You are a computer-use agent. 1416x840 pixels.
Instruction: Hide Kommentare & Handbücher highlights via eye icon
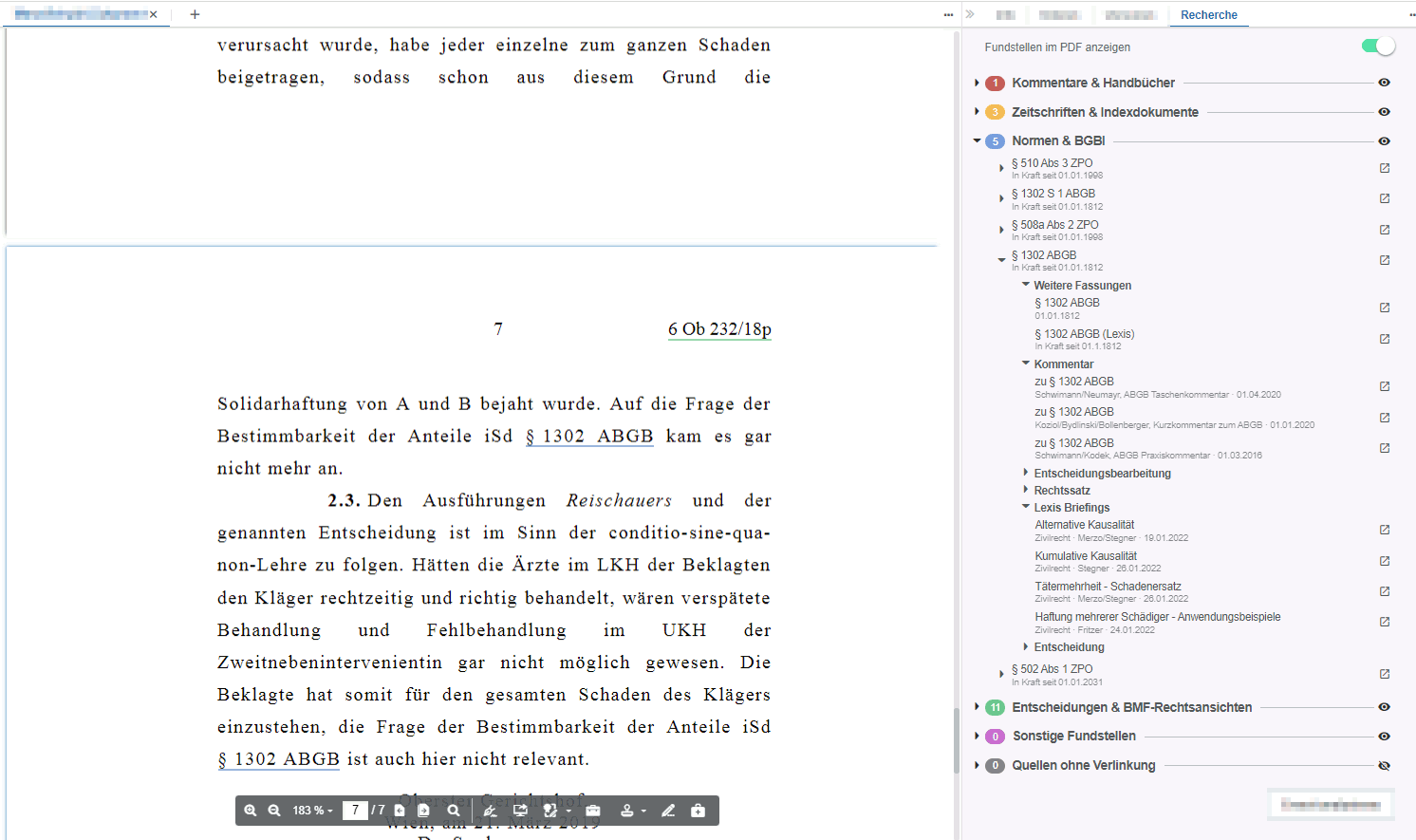tap(1385, 83)
